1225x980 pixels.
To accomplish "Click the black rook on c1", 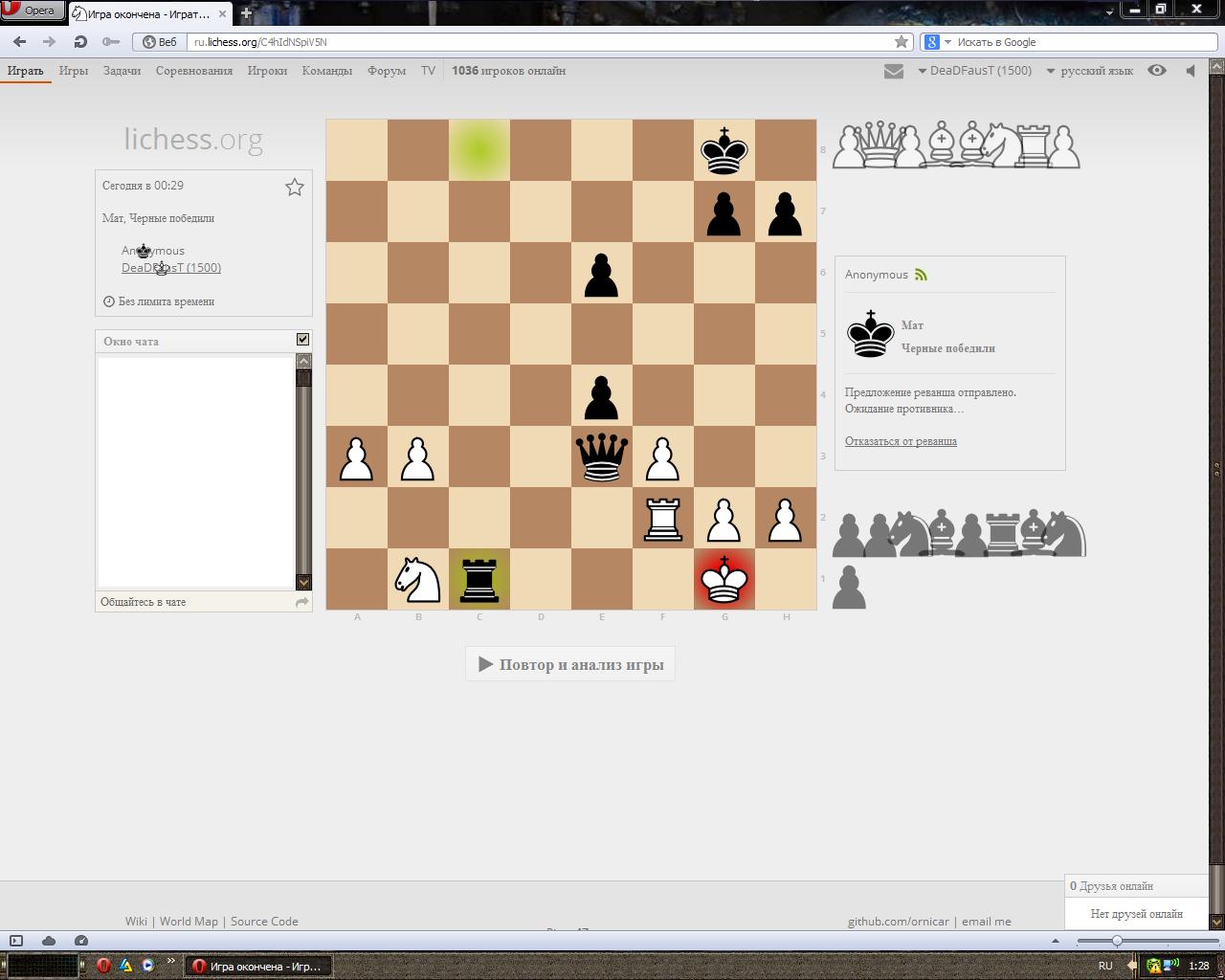I will (x=479, y=579).
